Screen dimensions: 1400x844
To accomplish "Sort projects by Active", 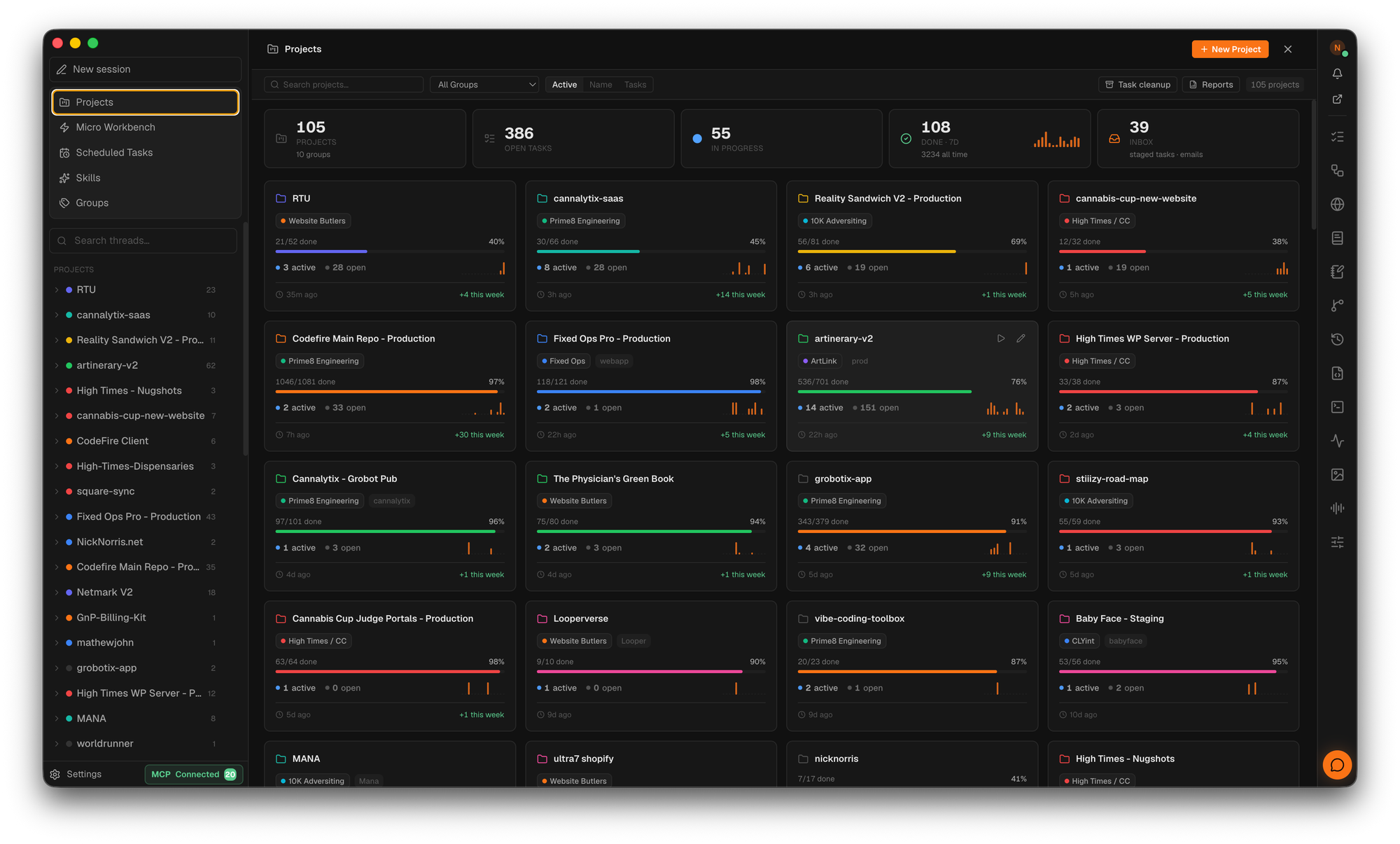I will [x=564, y=85].
